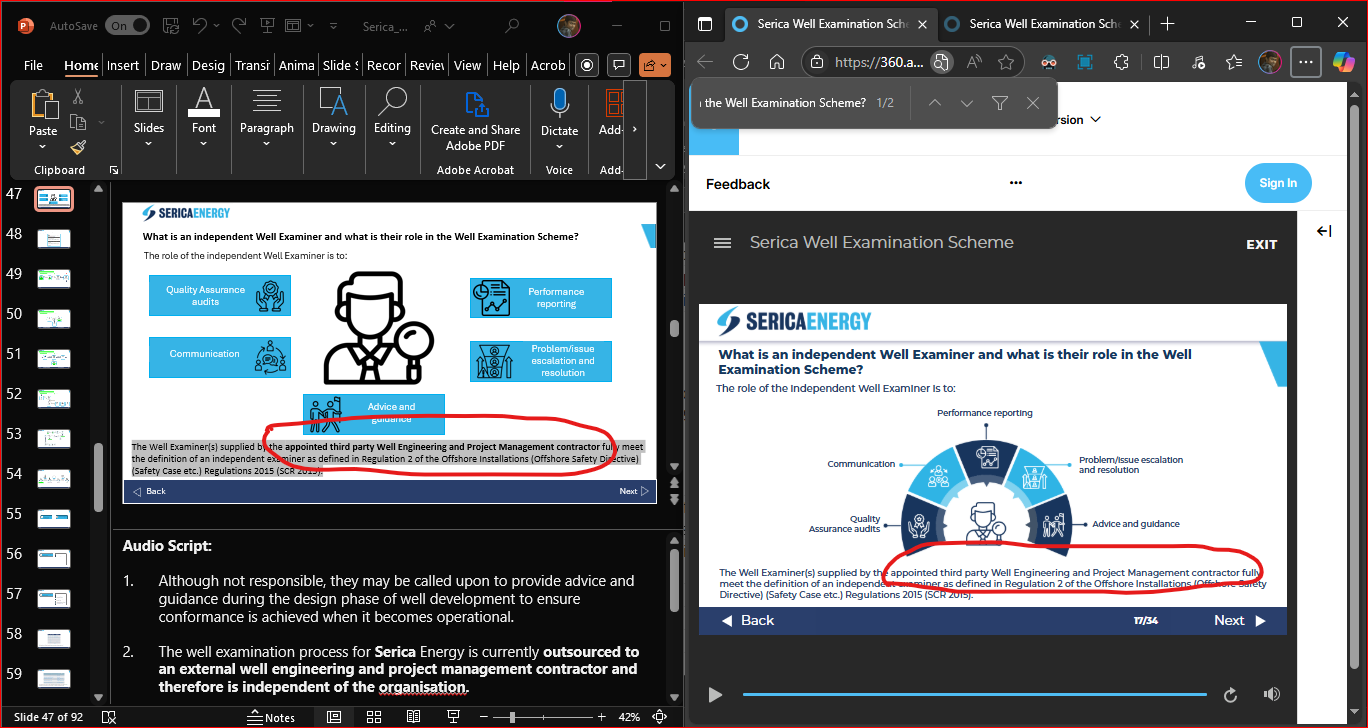Collapse the PowerPoint ribbon chevron

pyautogui.click(x=660, y=167)
